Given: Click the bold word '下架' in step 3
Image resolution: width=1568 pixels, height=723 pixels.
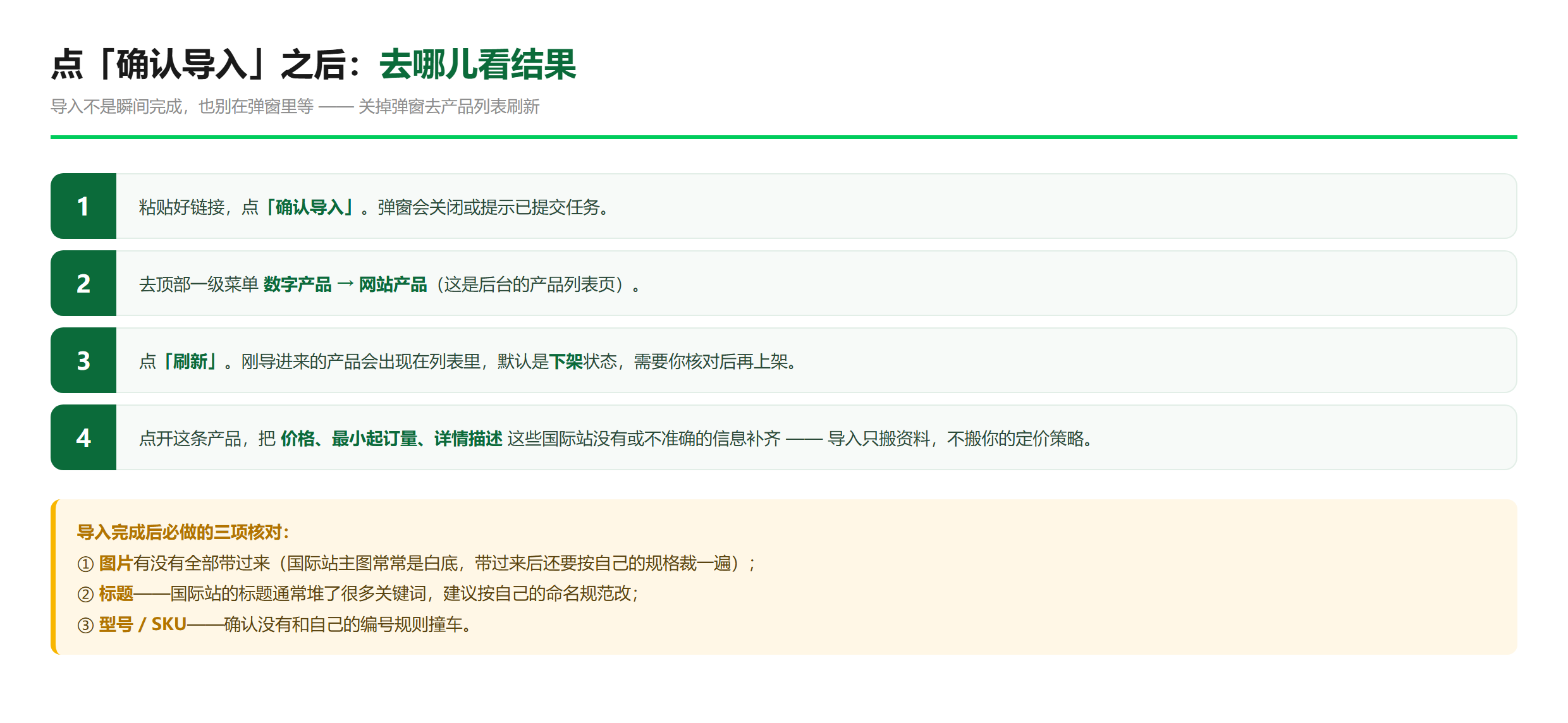Looking at the screenshot, I should [x=566, y=361].
